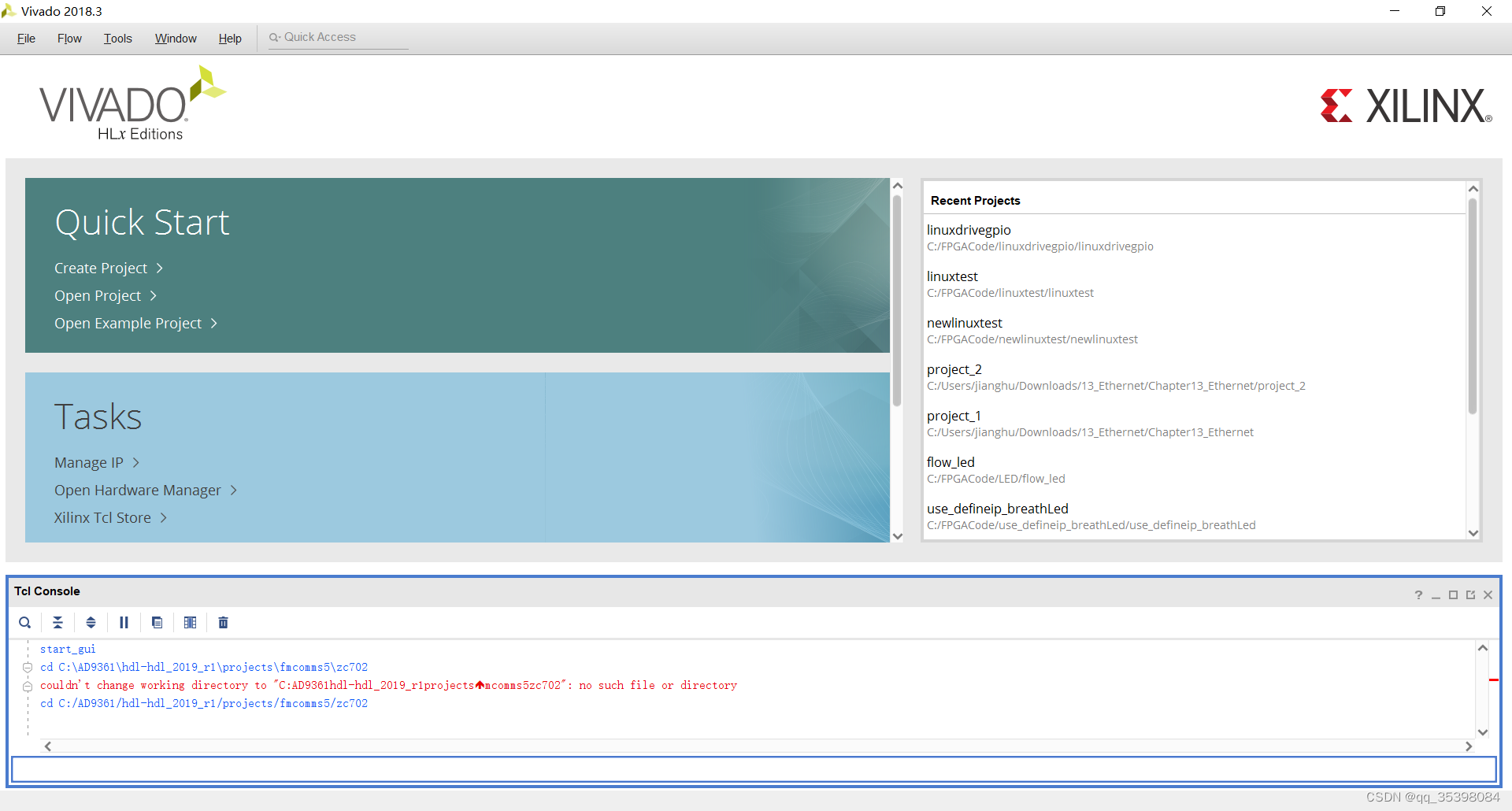Click the start_gui command in the console
The width and height of the screenshot is (1512, 811).
pyautogui.click(x=68, y=650)
